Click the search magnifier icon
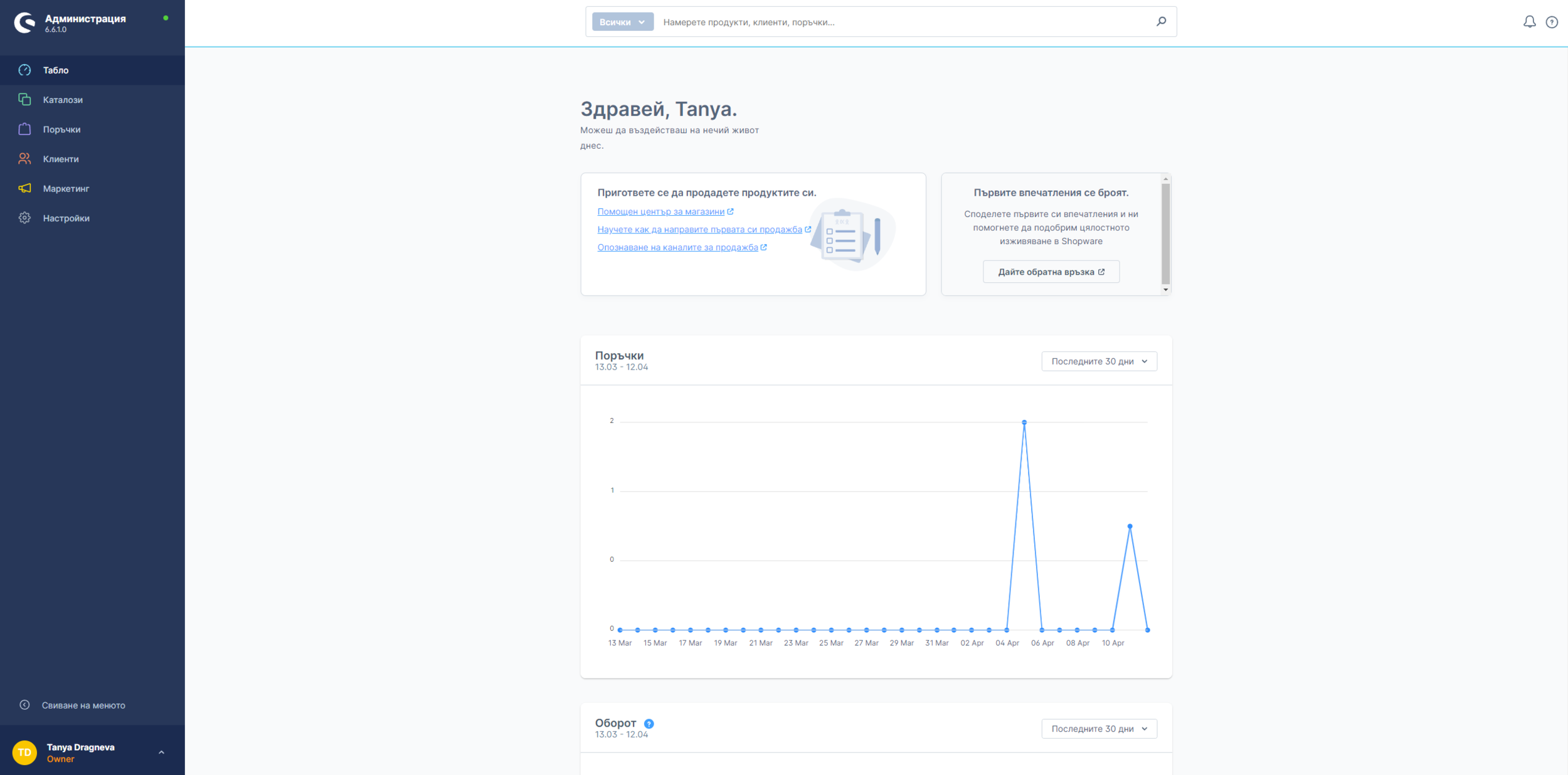The height and width of the screenshot is (775, 1568). (x=1161, y=21)
